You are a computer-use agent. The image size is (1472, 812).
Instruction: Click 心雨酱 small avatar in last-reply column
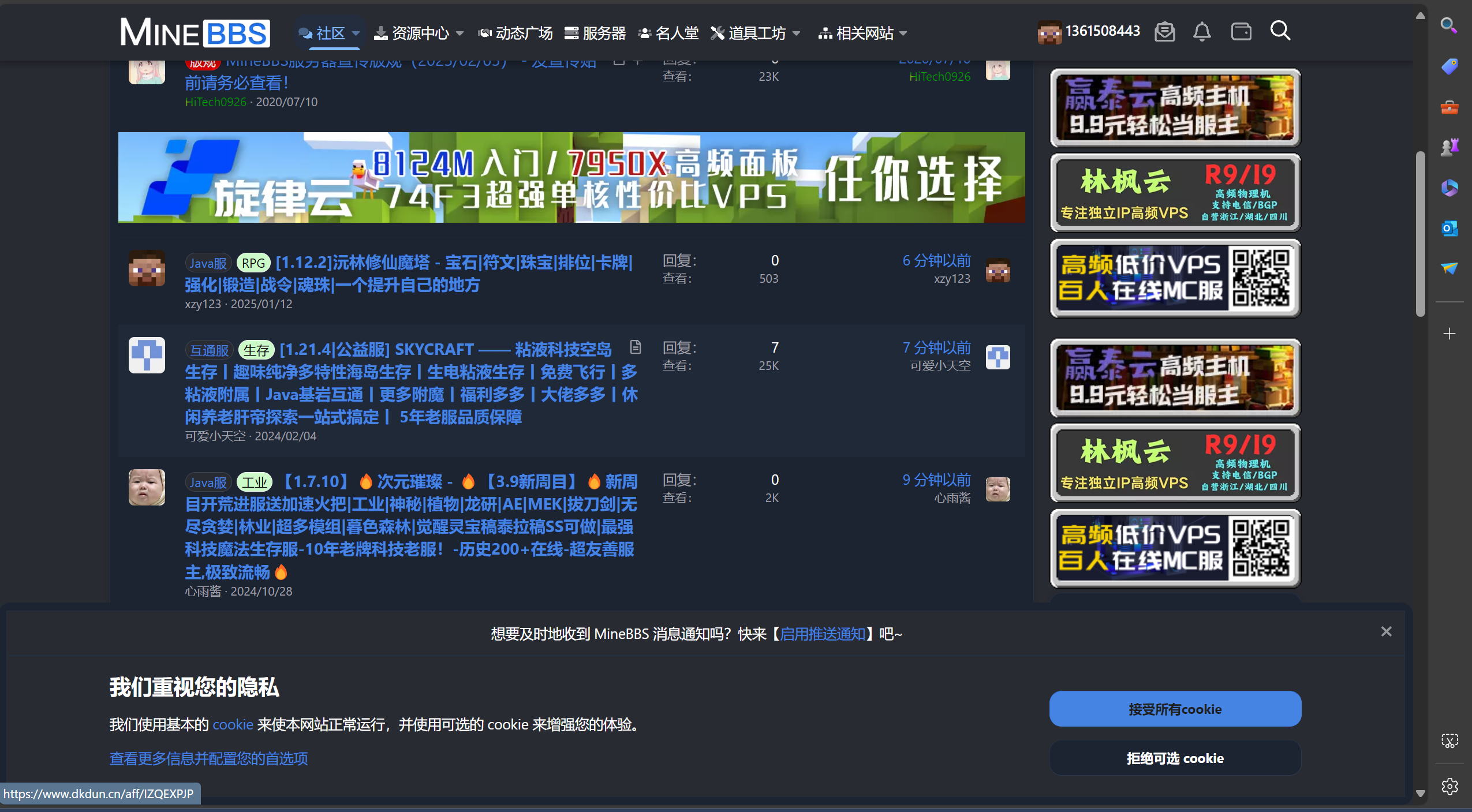tap(997, 489)
